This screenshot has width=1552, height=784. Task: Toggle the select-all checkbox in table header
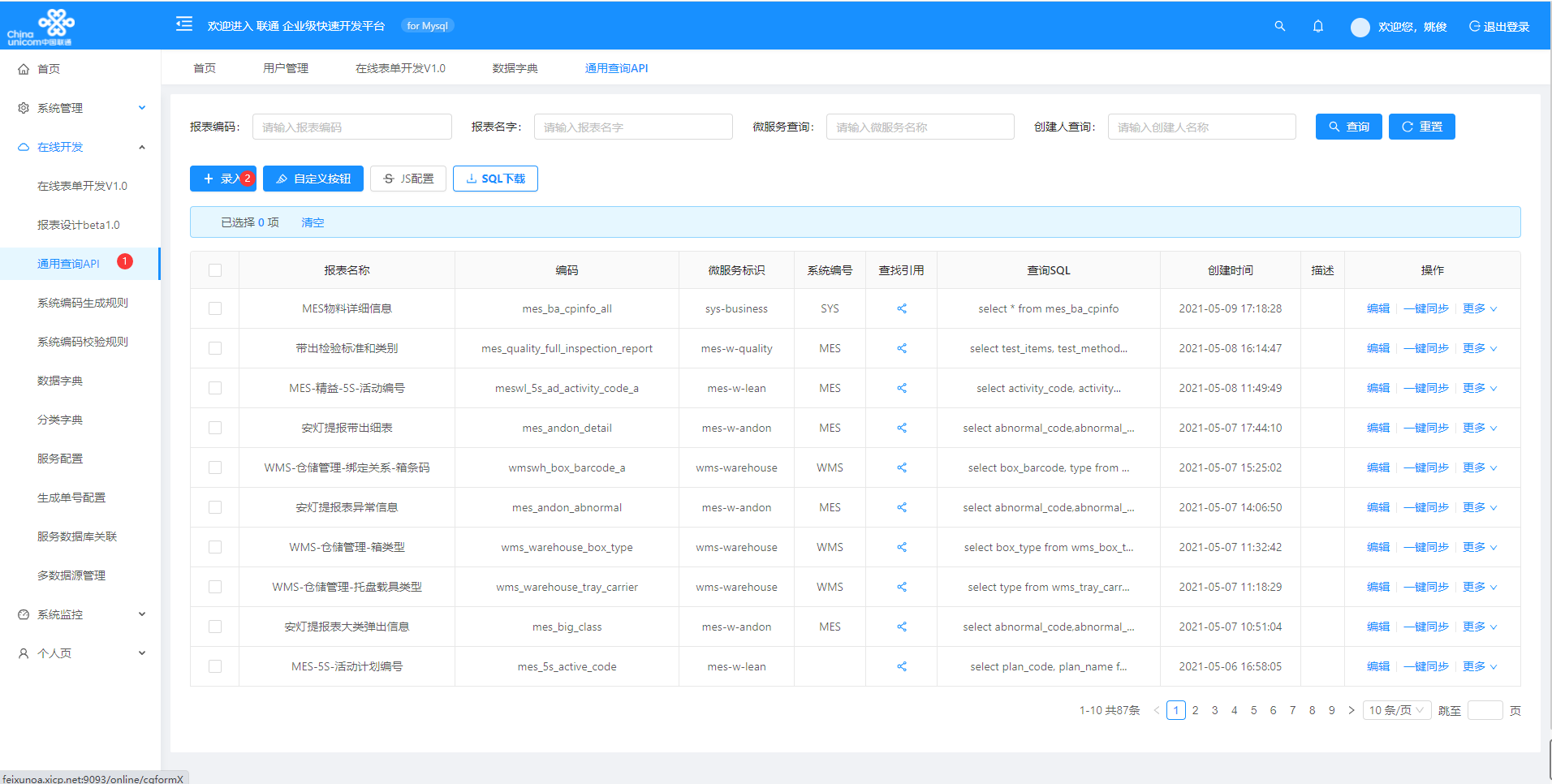pyautogui.click(x=215, y=270)
